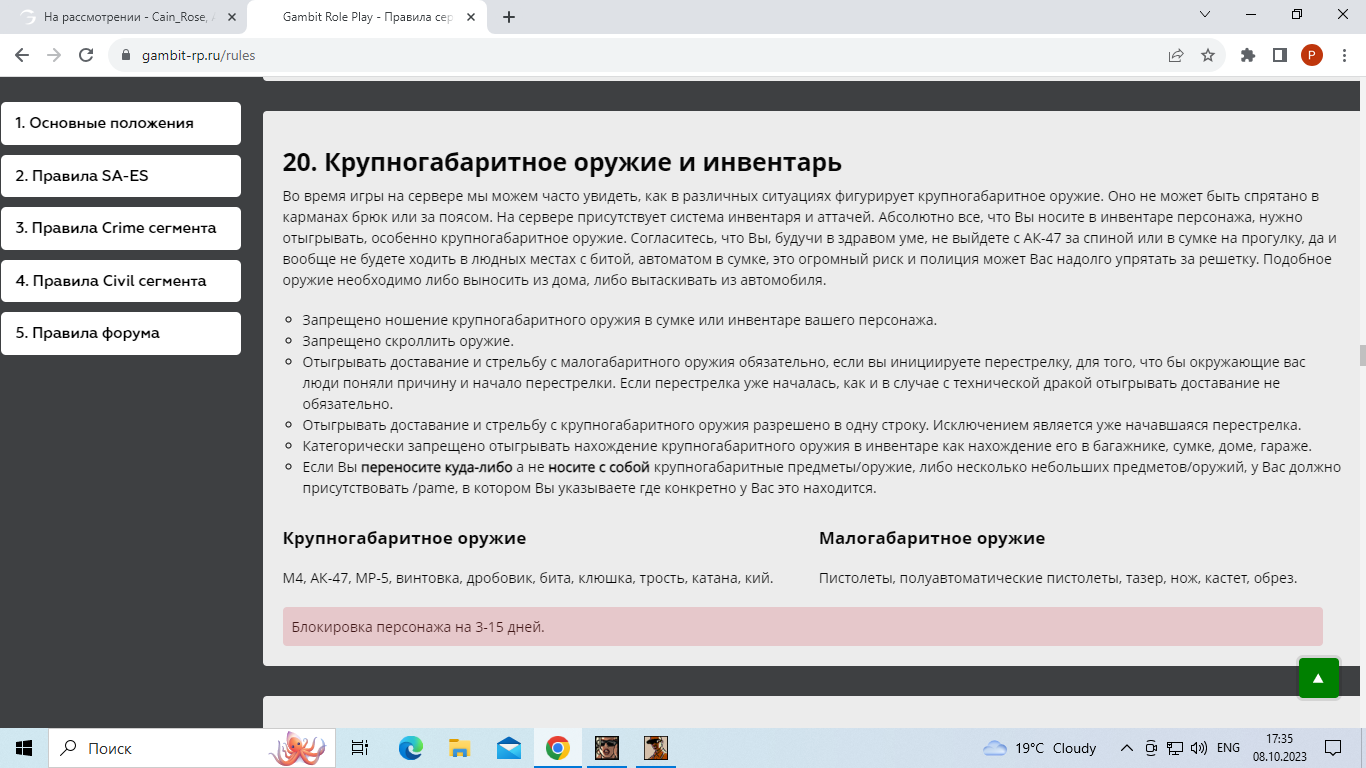This screenshot has height=768, width=1366.
Task: Expand the tab search chevron dropdown
Action: tap(1205, 15)
